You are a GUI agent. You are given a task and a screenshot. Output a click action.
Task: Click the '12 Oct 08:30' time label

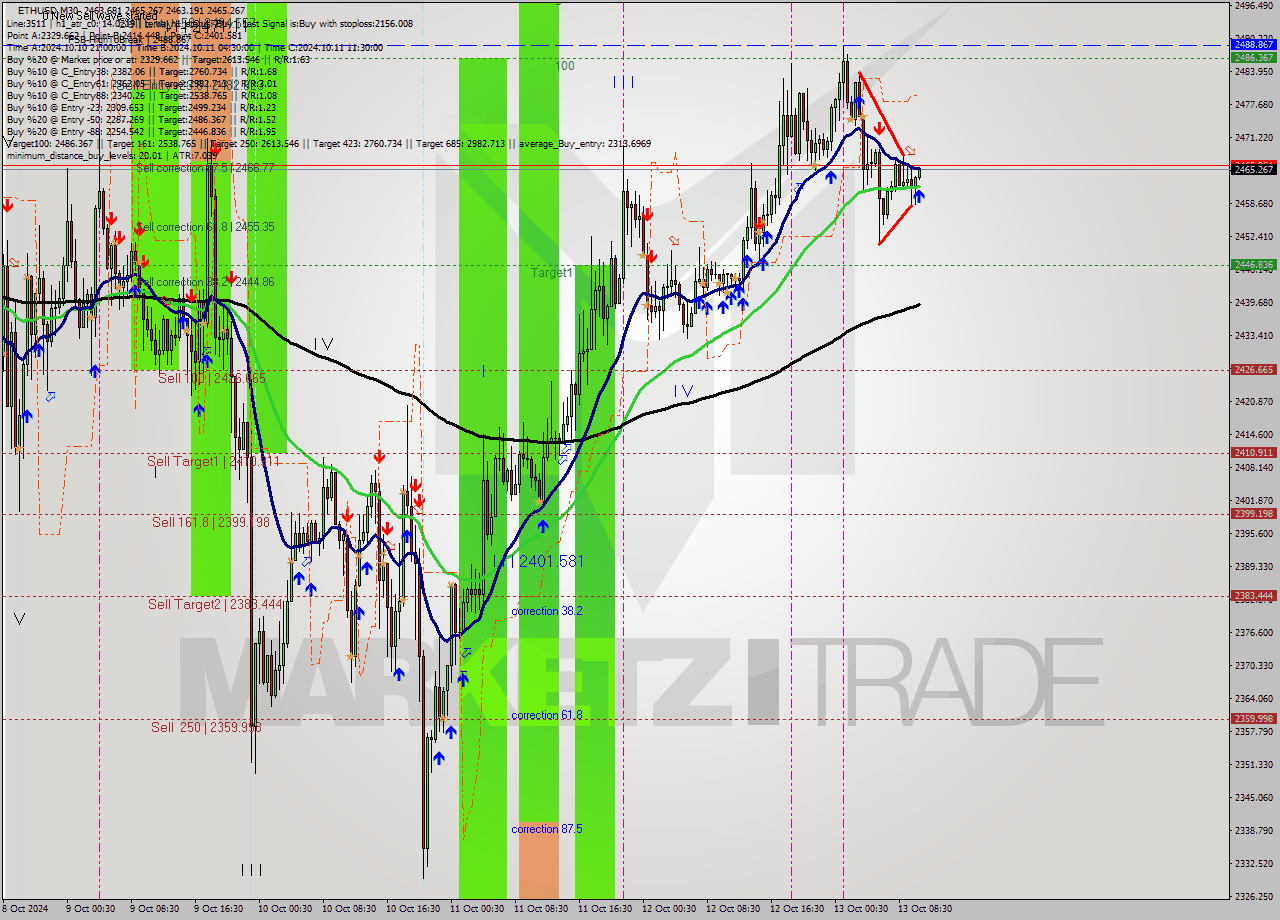tap(733, 909)
